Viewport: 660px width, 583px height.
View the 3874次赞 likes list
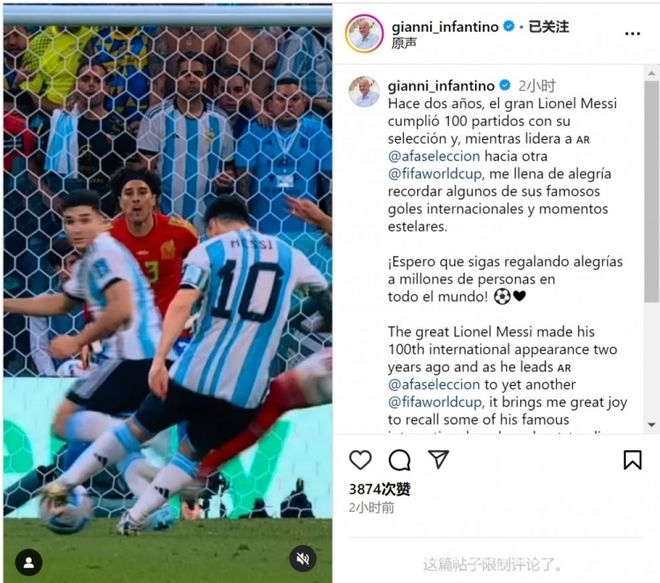(380, 489)
